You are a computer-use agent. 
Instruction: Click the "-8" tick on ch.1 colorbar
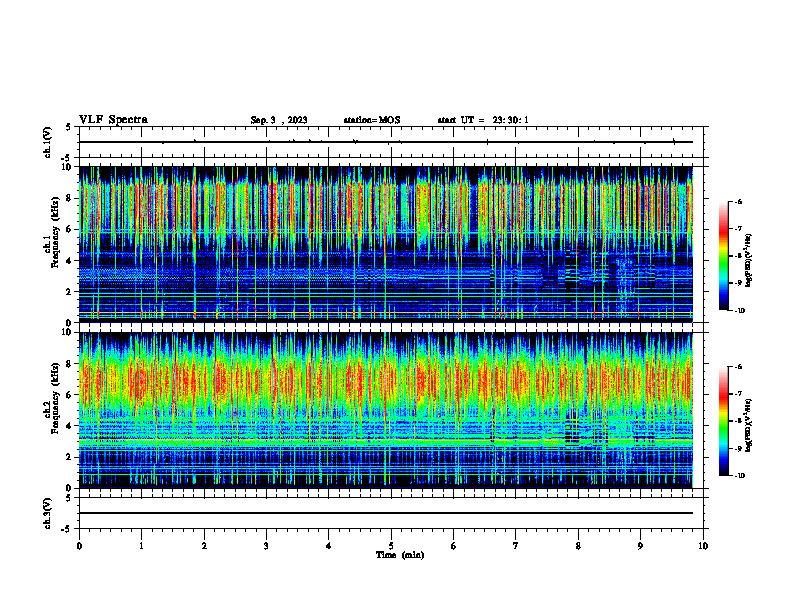(739, 256)
